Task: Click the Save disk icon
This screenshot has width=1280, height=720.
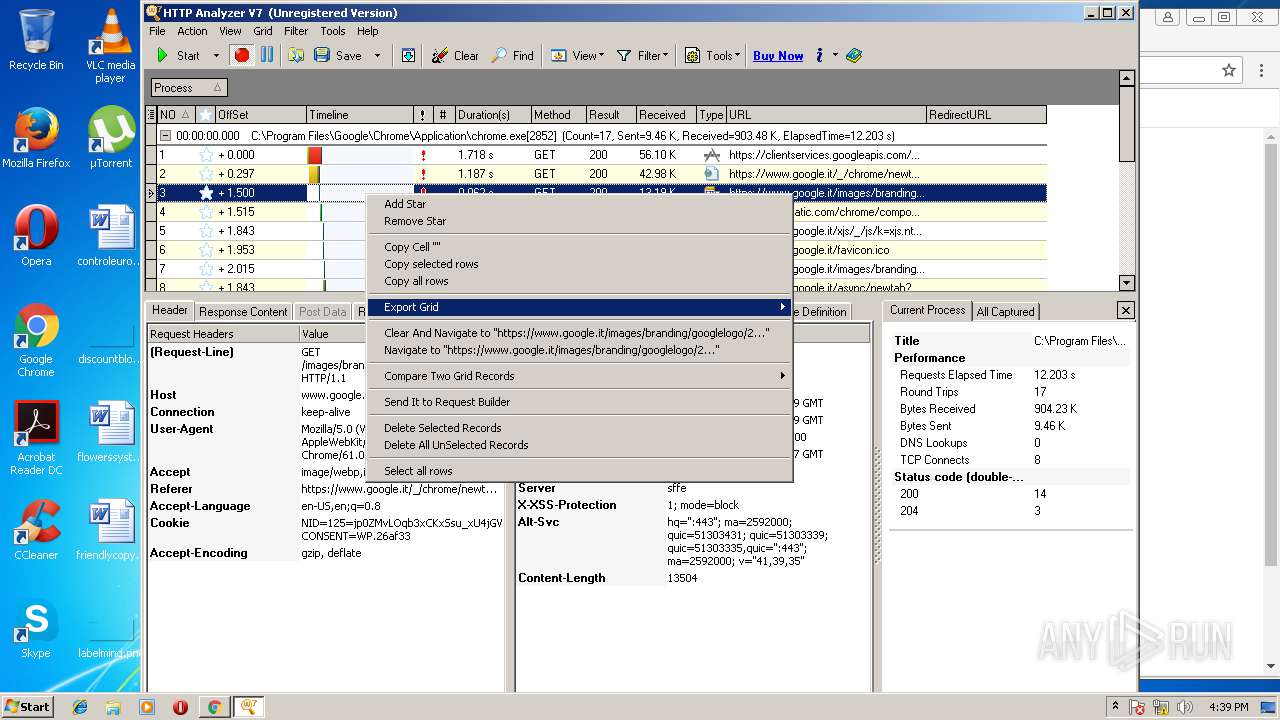Action: [322, 56]
